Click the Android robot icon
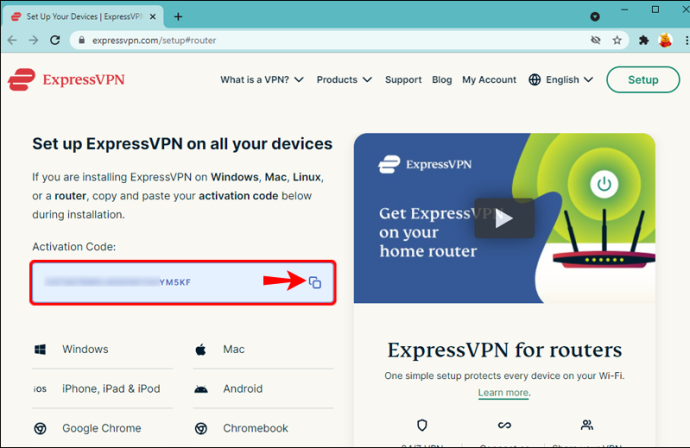This screenshot has height=448, width=690. coord(201,389)
